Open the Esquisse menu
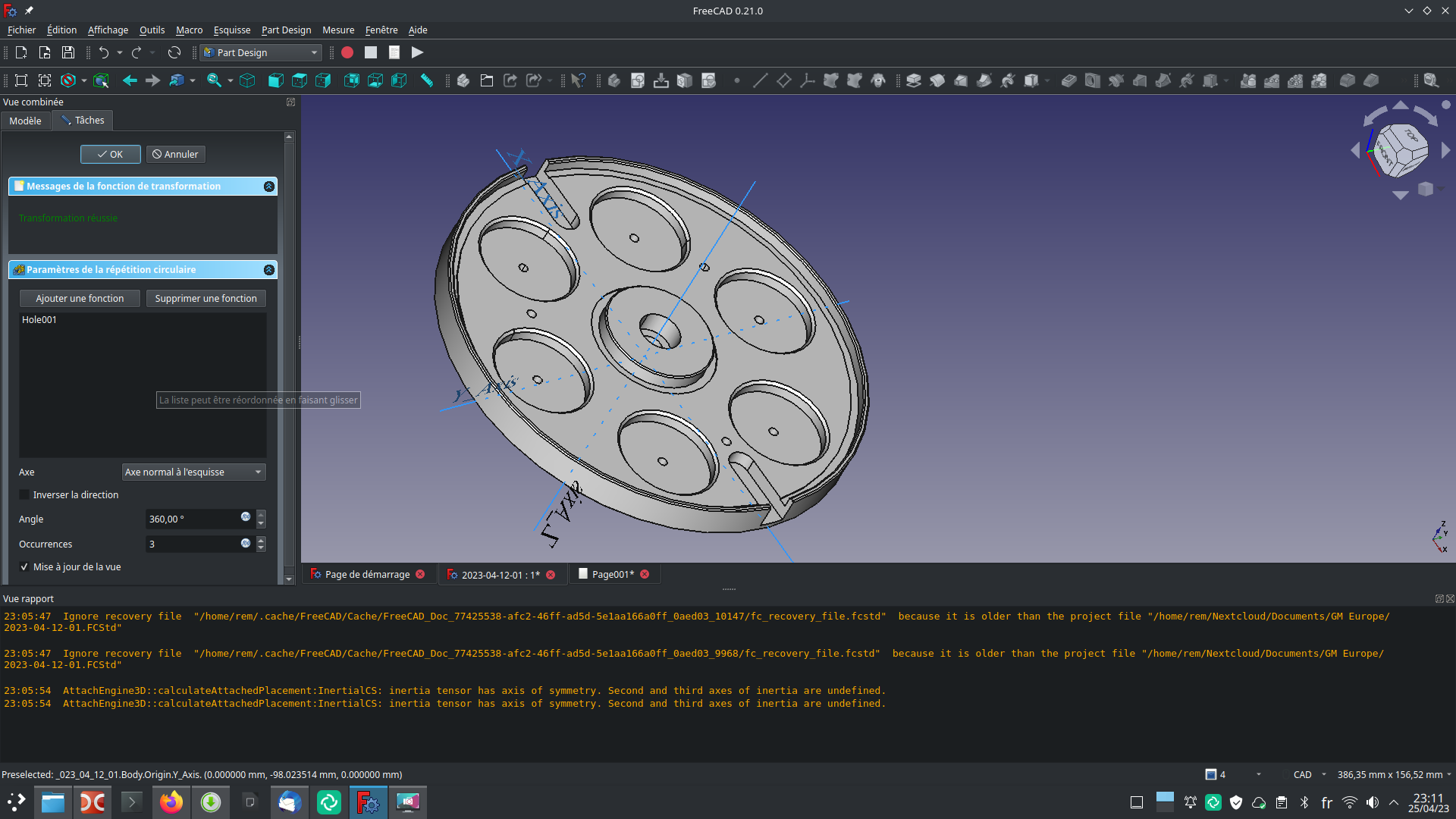 (x=231, y=30)
